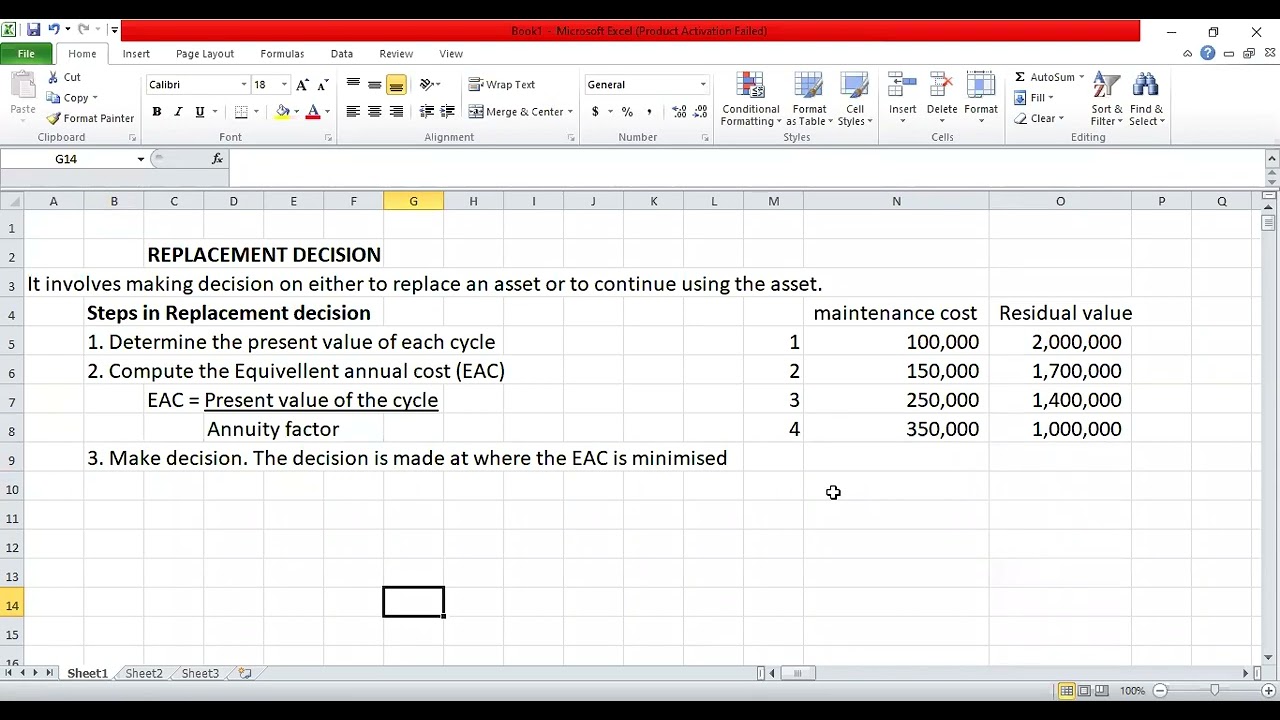
Task: Click the Insert cells icon
Action: pos(902,86)
